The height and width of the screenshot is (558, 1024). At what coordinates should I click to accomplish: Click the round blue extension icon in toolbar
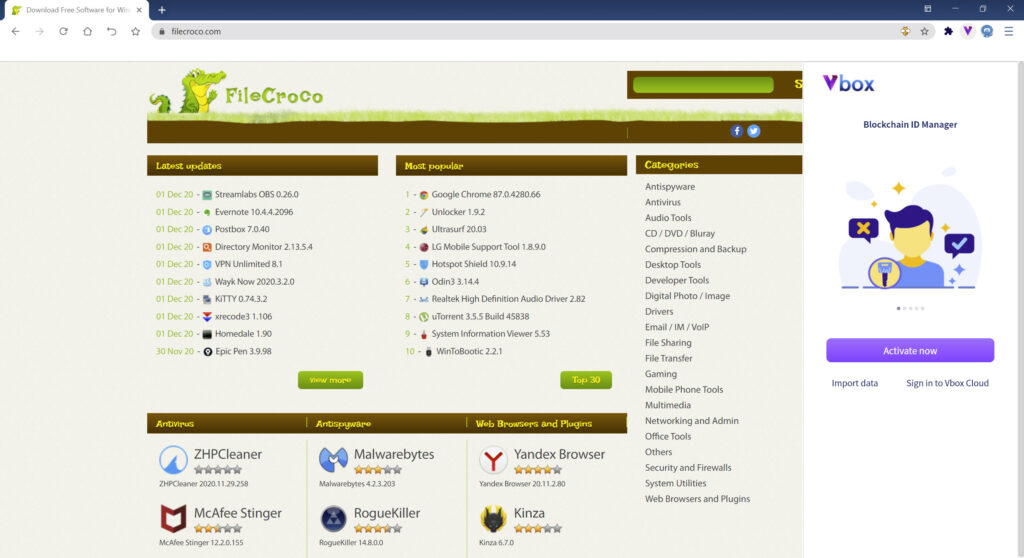tap(987, 31)
